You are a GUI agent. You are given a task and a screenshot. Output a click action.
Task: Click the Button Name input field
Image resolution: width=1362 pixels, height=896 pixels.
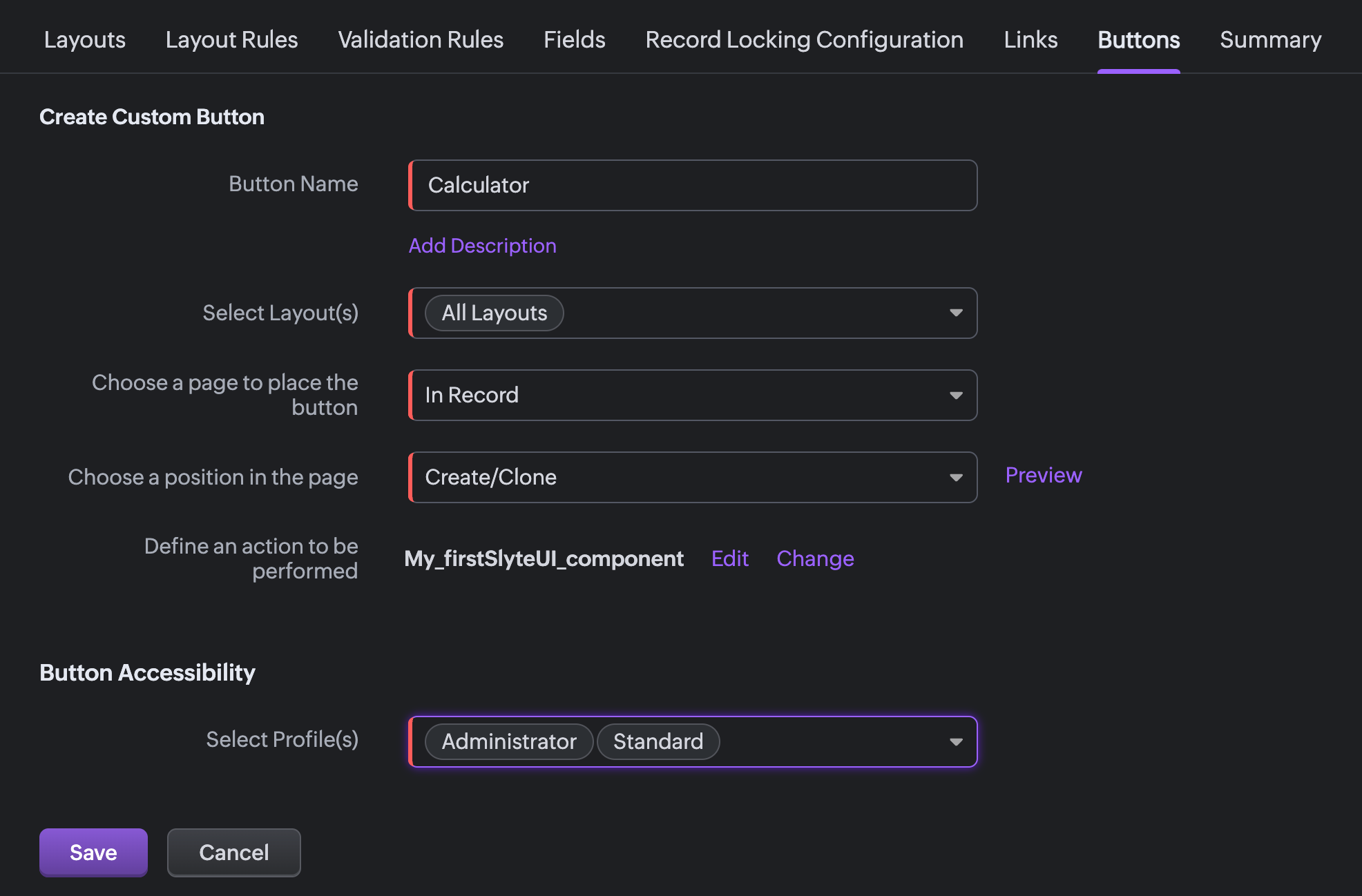click(693, 185)
